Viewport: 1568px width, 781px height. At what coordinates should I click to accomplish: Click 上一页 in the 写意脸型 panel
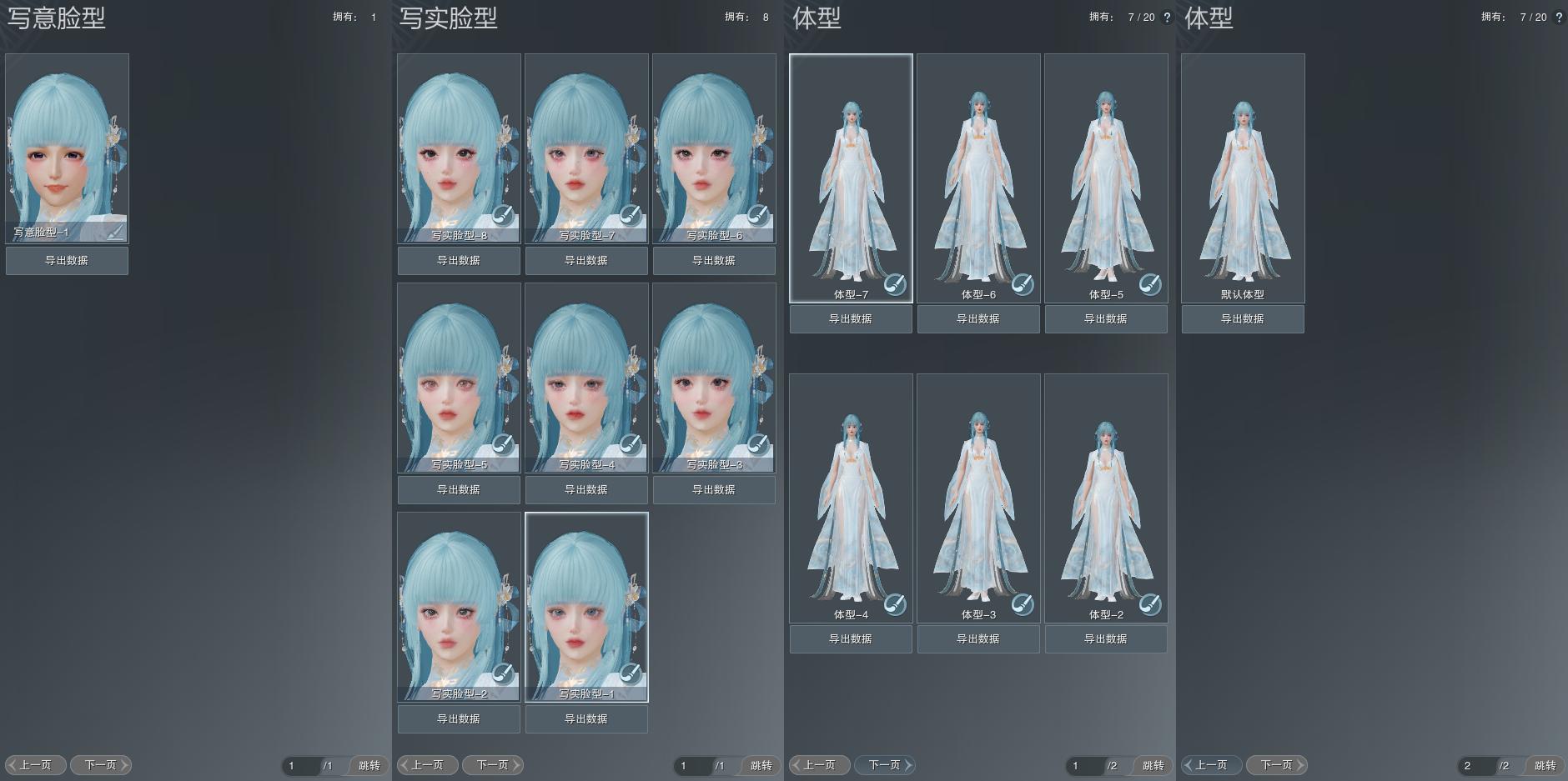(35, 765)
